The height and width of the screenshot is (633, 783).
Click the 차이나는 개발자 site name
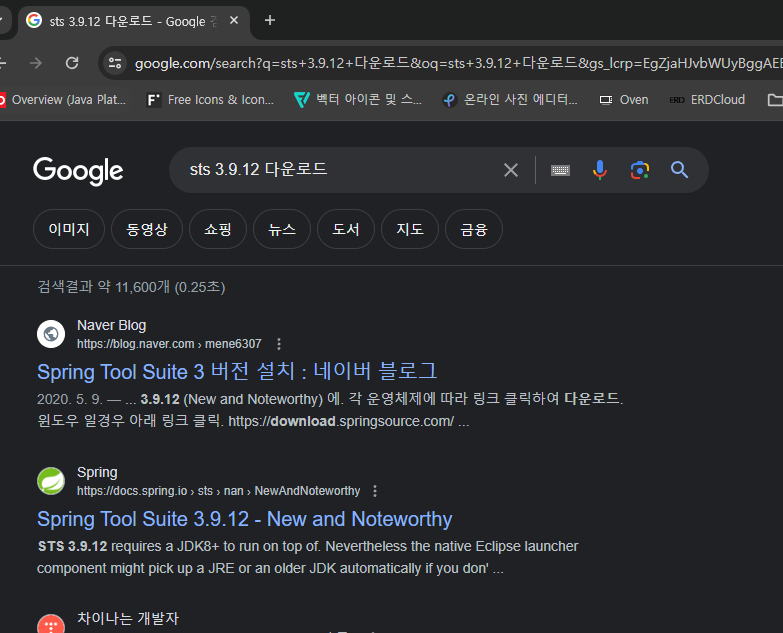128,619
